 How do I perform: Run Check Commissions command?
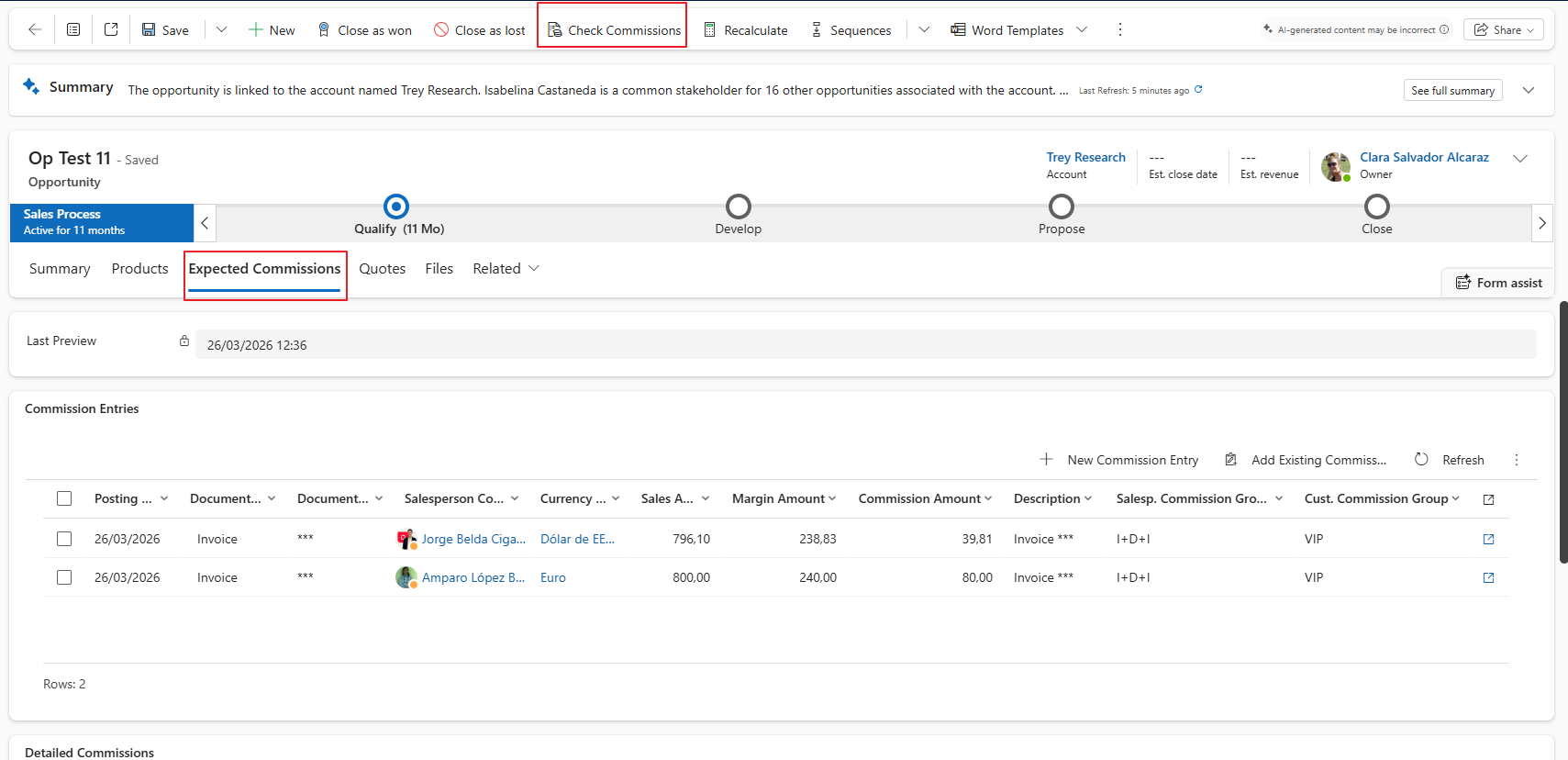click(614, 30)
